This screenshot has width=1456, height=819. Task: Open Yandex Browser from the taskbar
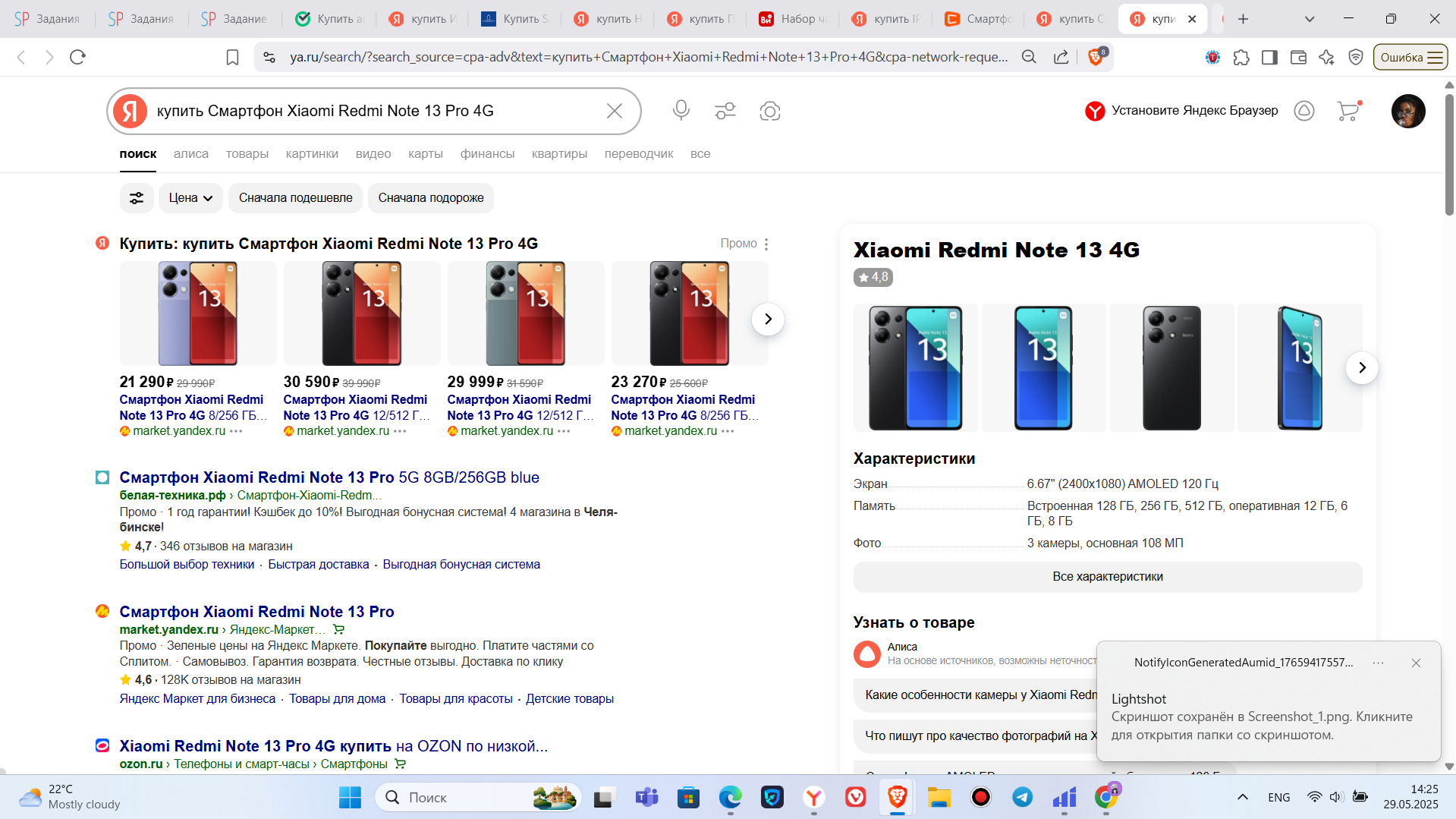[814, 797]
